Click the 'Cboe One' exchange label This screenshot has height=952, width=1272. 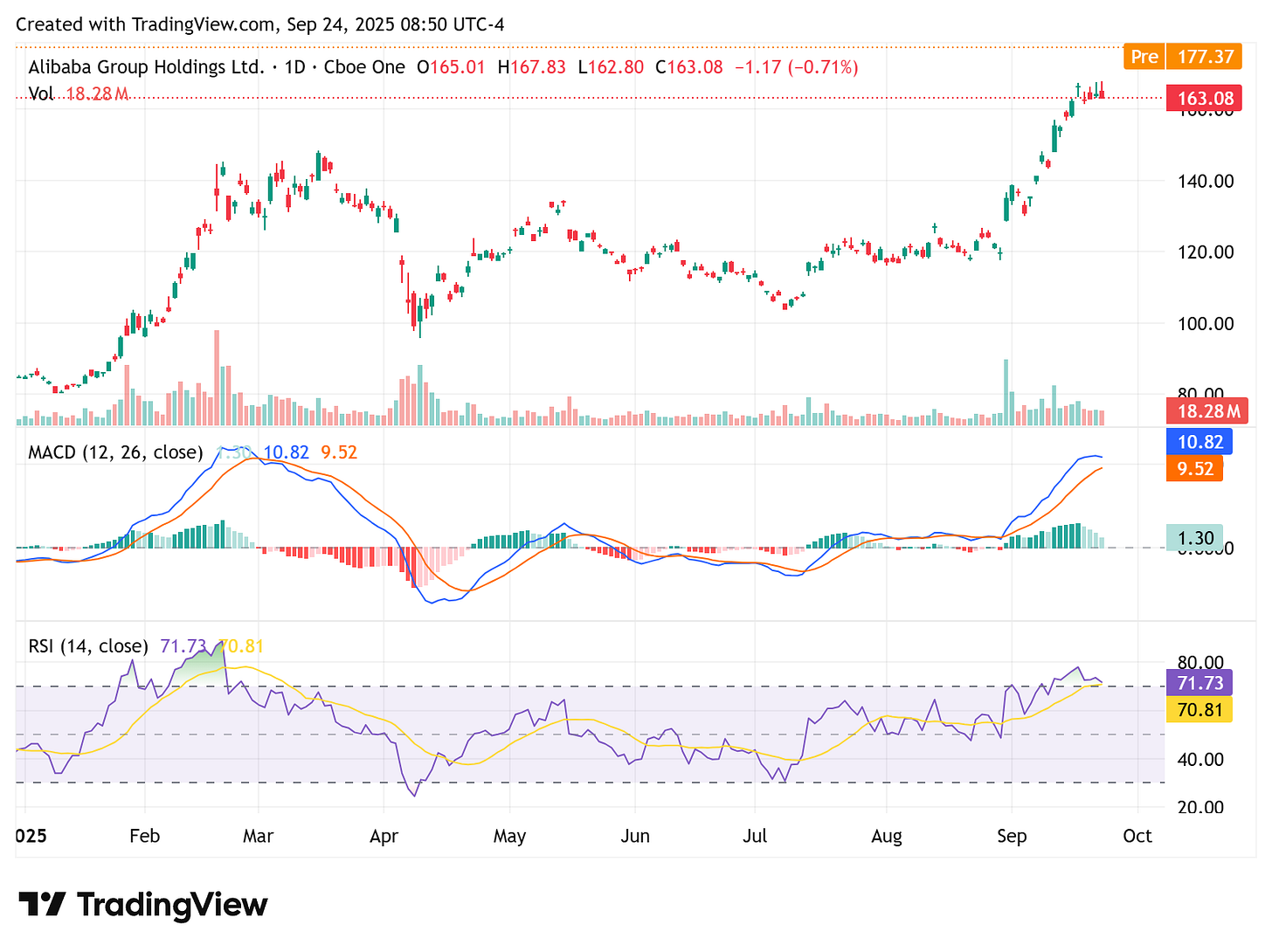point(364,67)
